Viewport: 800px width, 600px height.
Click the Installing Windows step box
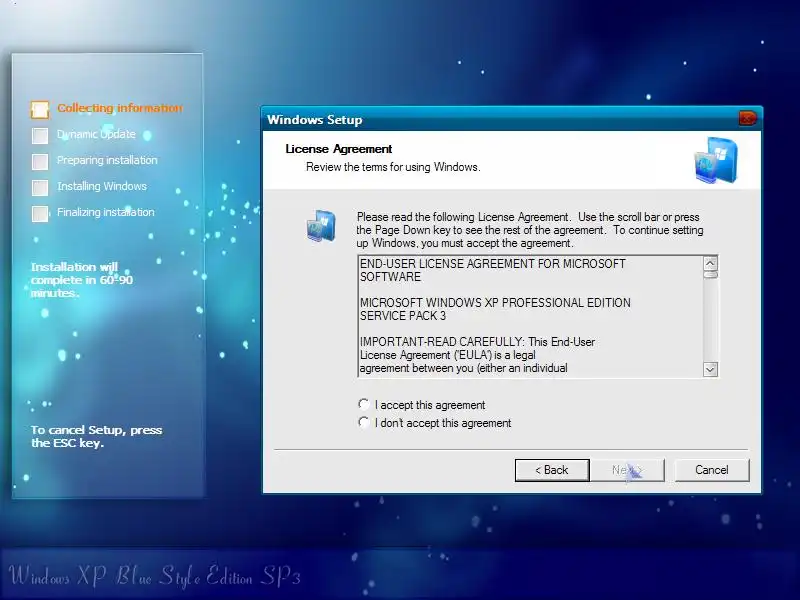point(40,187)
